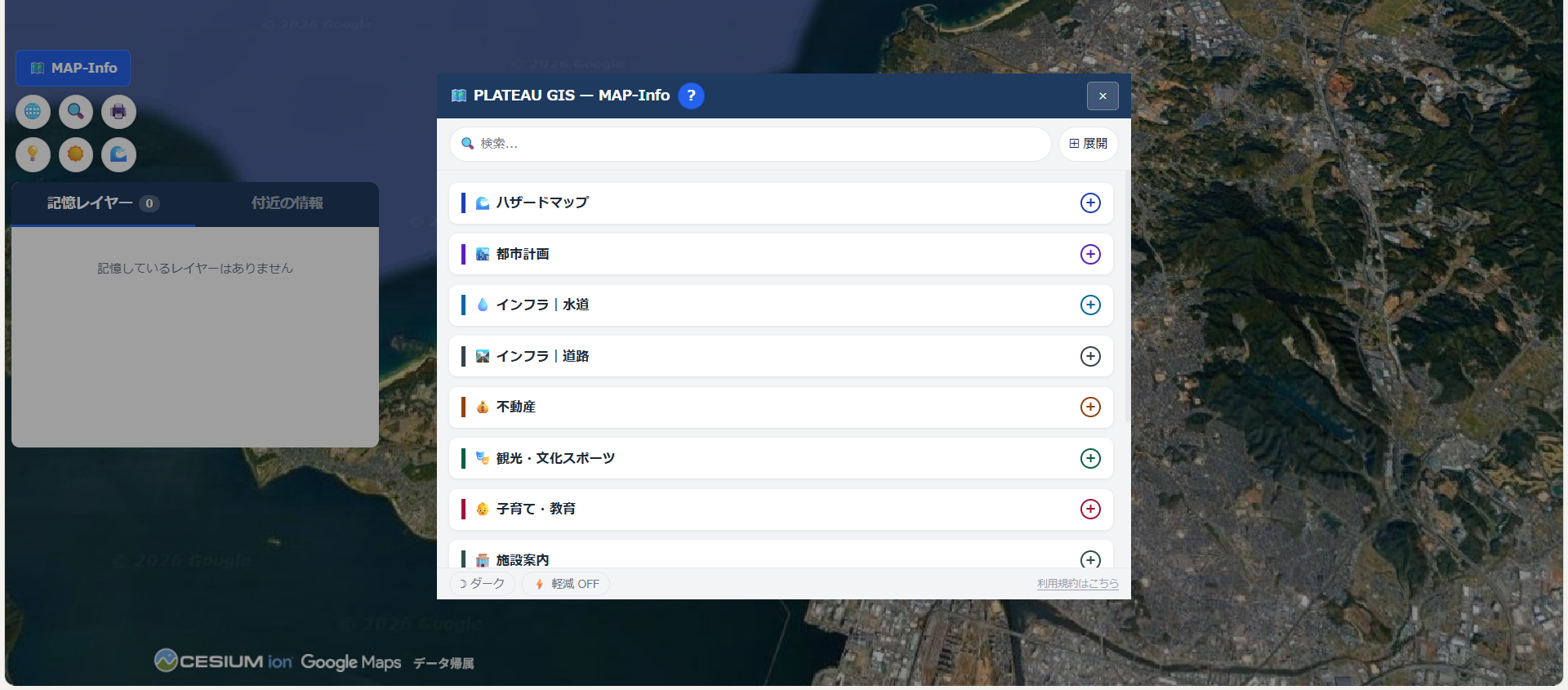Click the ハザードマップ label text
The width and height of the screenshot is (1568, 690).
(542, 203)
